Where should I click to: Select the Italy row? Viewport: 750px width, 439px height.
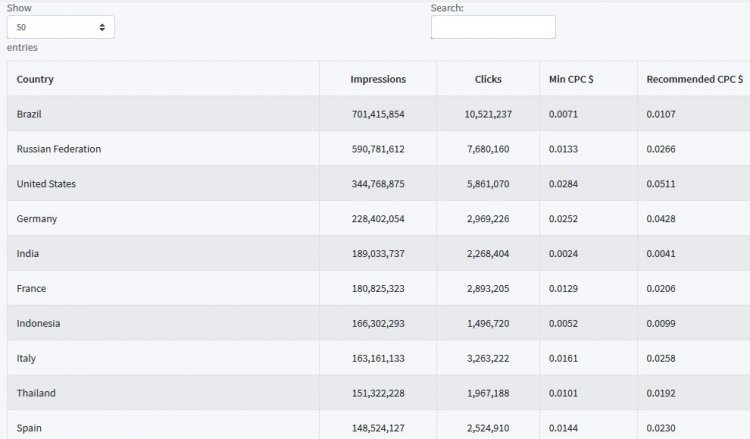(378, 358)
